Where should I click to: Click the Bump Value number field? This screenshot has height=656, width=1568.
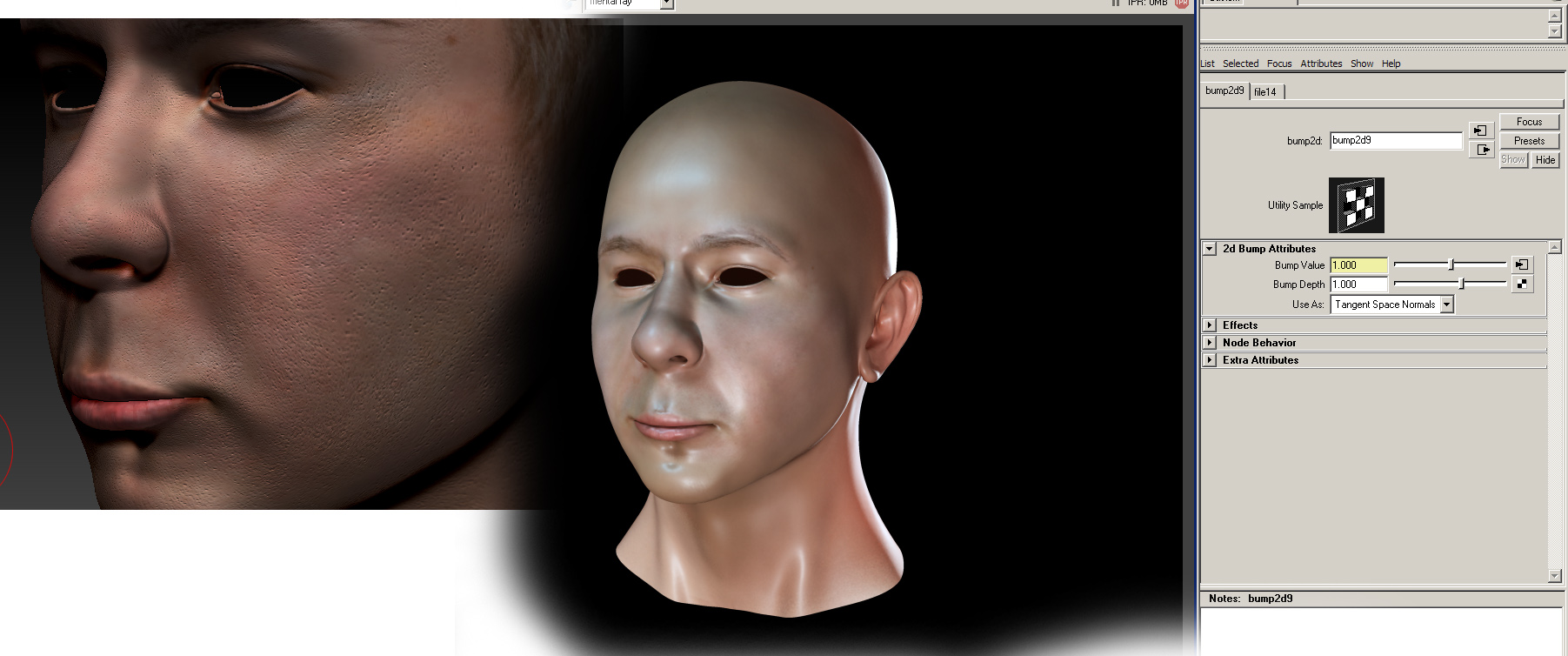pos(1358,265)
